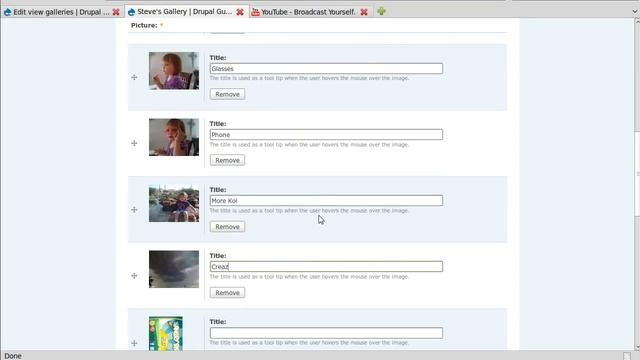The width and height of the screenshot is (640, 360).
Task: Click the Title: label above Phone
Action: (218, 124)
